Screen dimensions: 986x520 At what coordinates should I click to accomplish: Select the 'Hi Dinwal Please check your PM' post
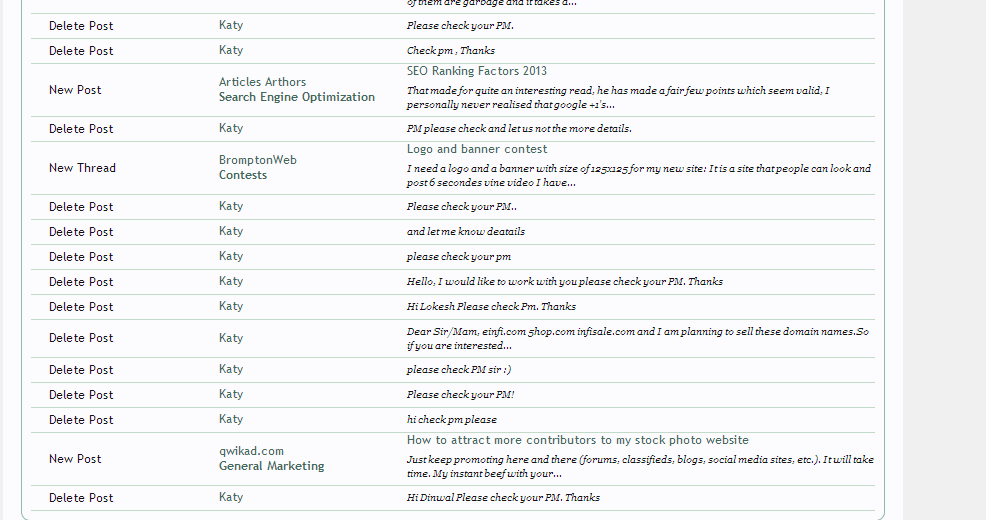click(503, 498)
